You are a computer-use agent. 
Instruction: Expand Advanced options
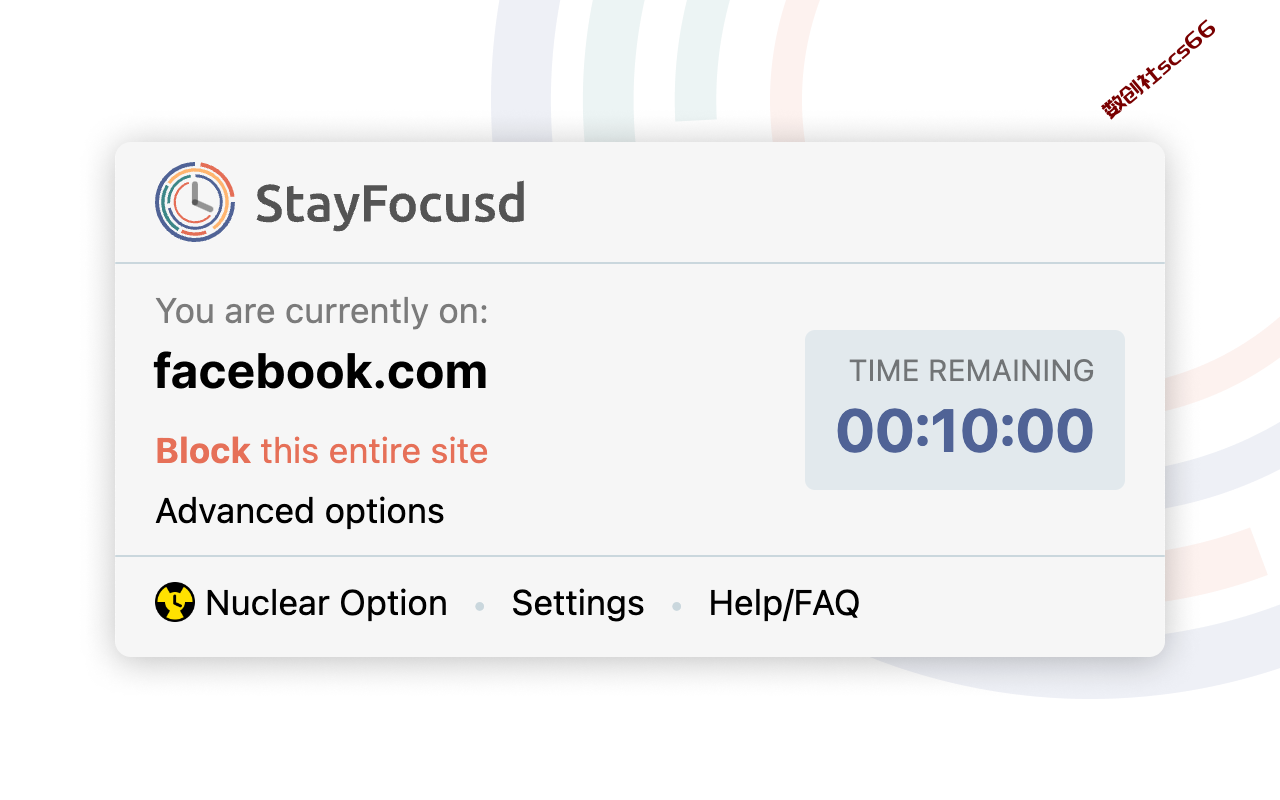(x=300, y=511)
